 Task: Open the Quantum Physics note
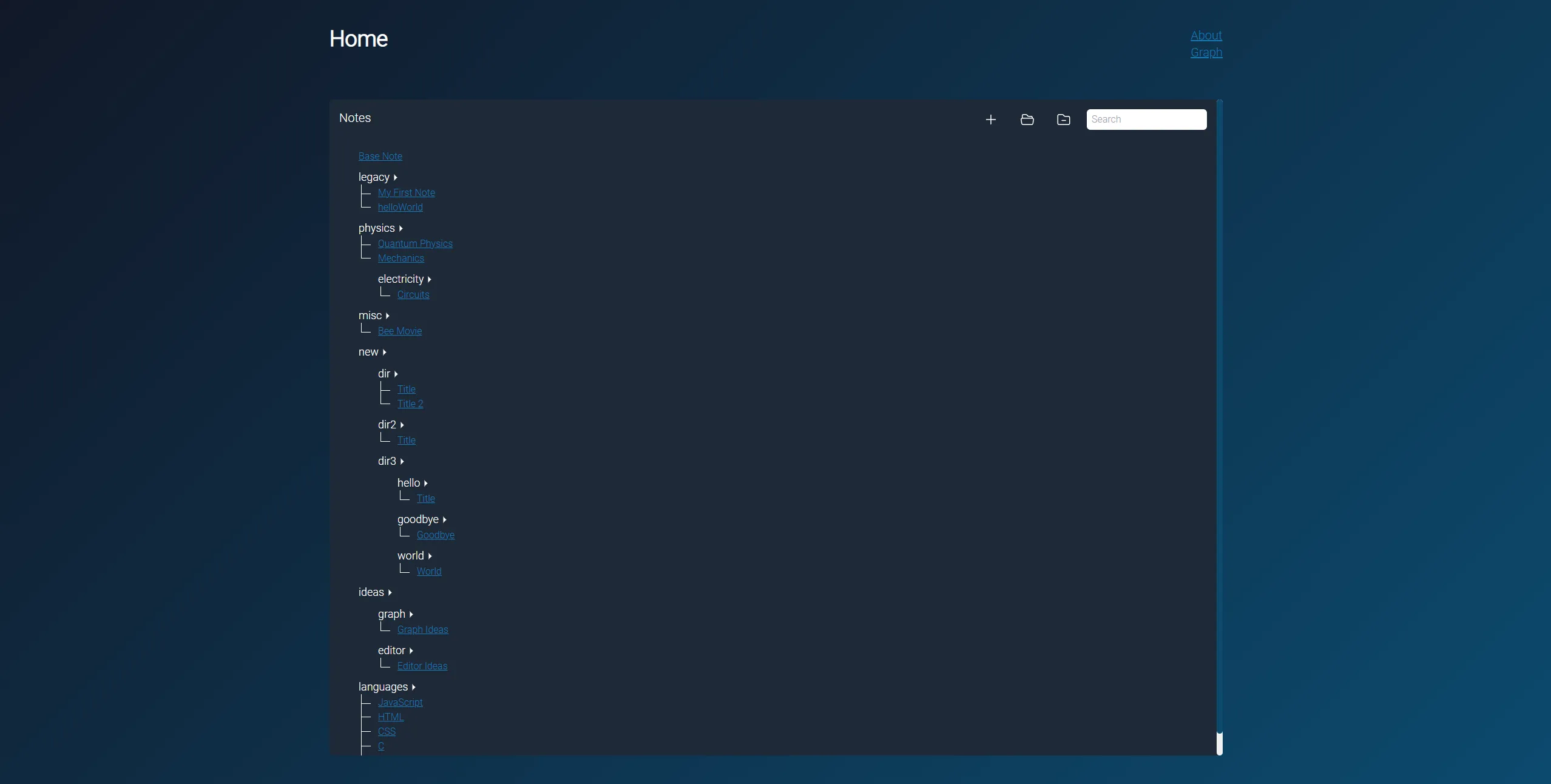(x=415, y=243)
